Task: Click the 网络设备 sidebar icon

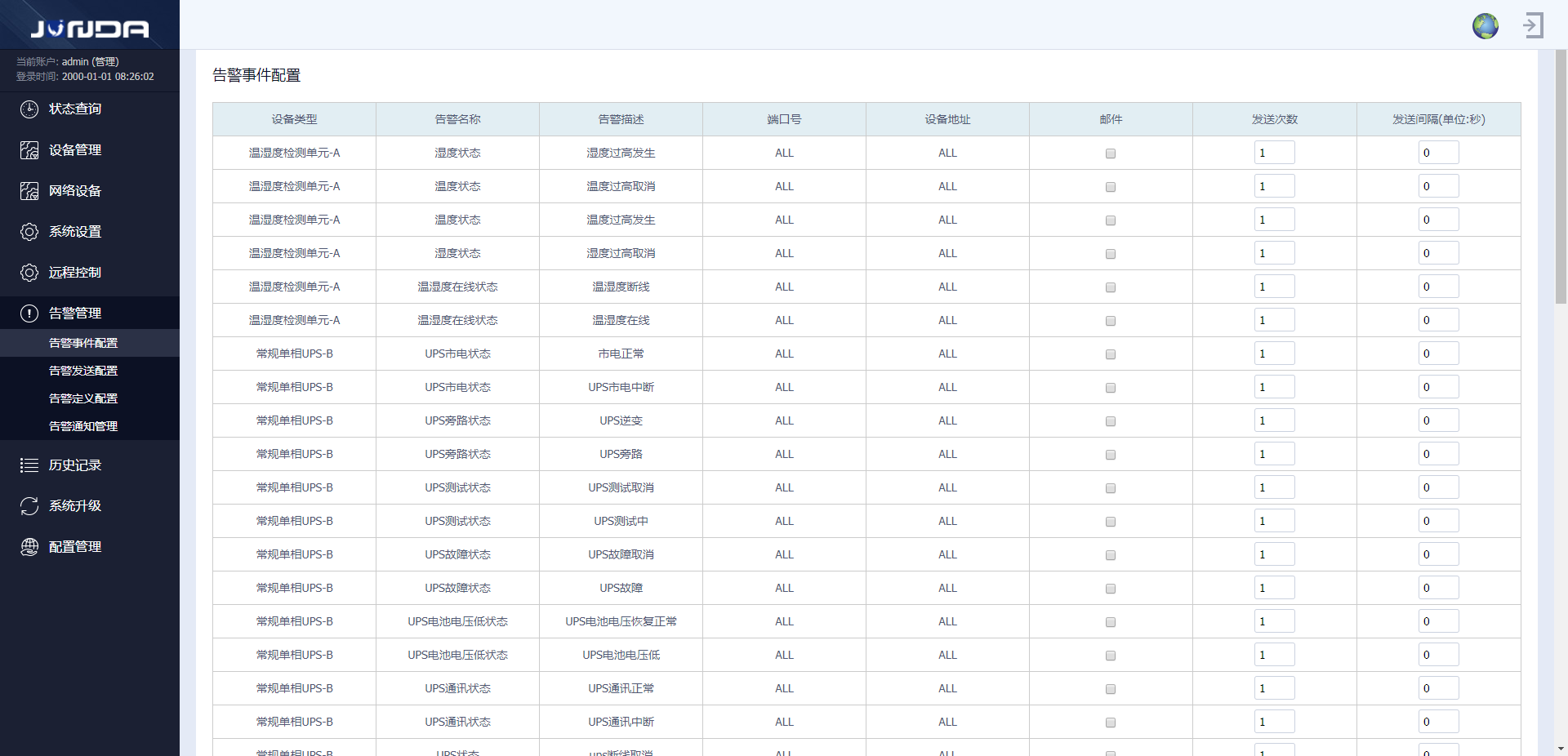Action: tap(29, 191)
